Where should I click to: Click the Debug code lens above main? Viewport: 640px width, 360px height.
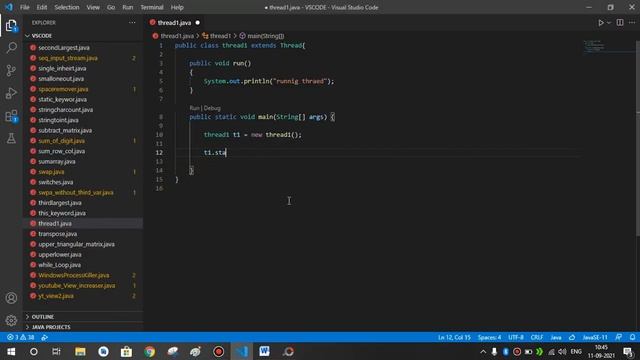(x=212, y=108)
